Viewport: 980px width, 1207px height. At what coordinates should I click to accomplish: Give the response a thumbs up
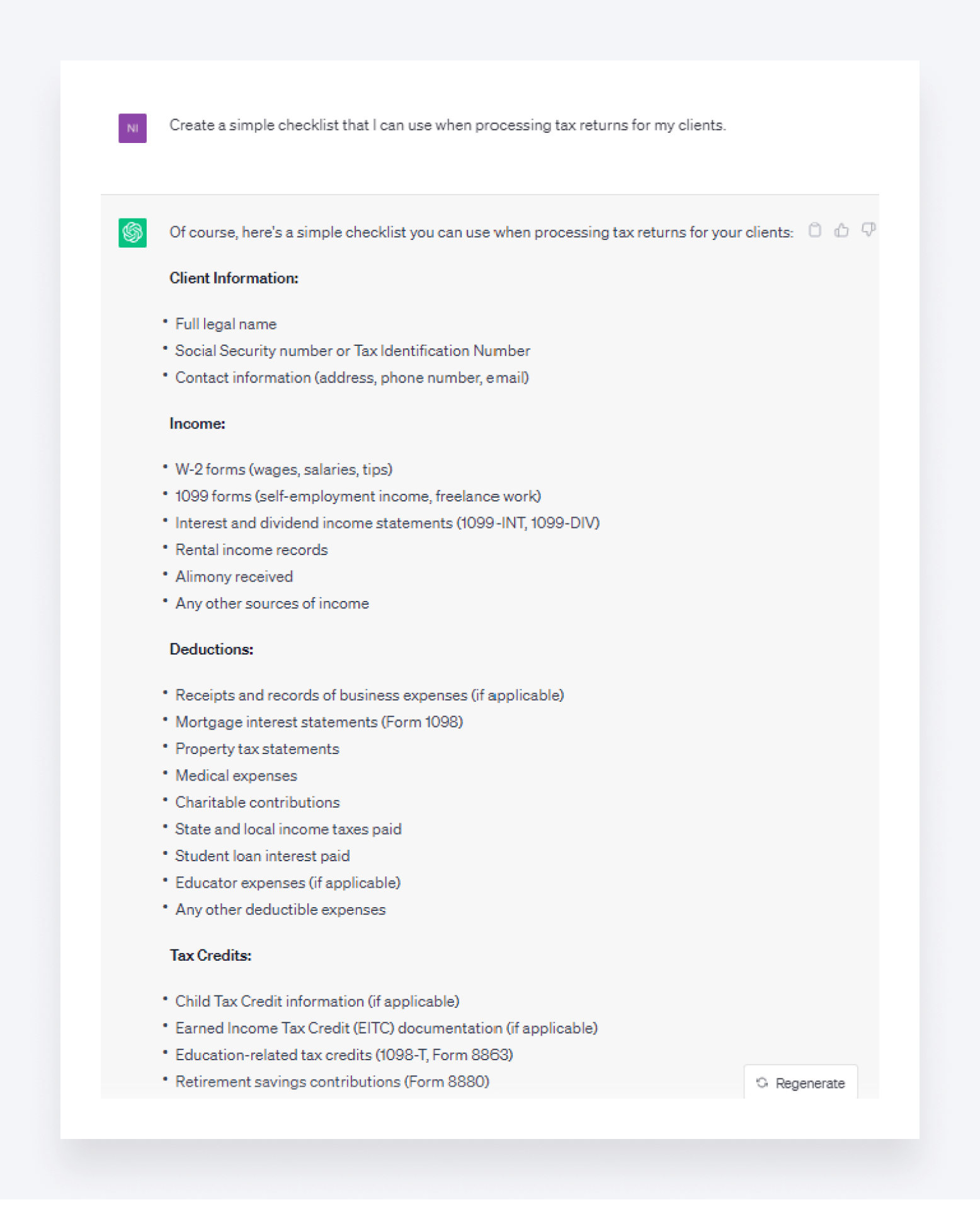click(x=842, y=231)
